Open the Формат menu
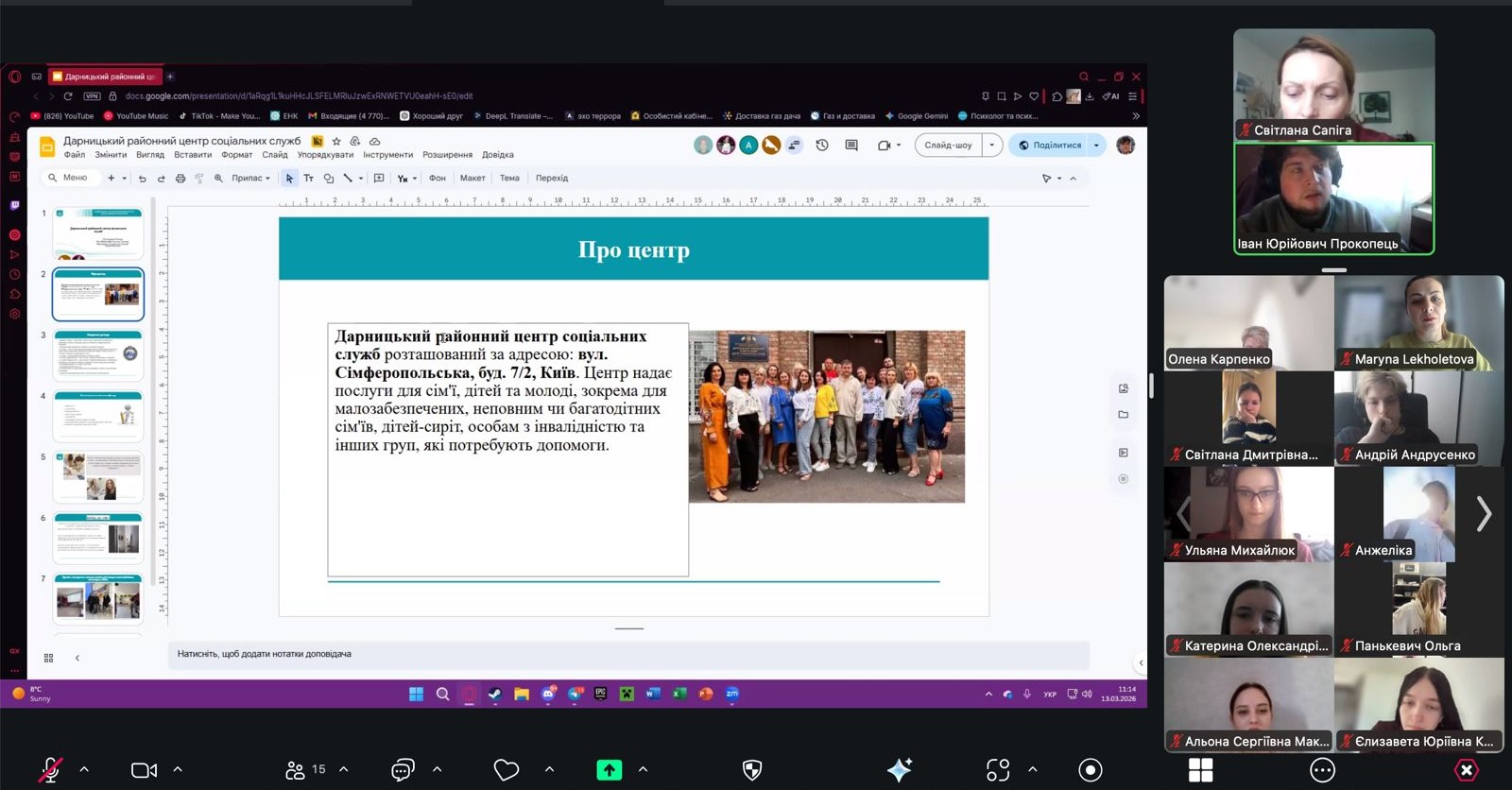The height and width of the screenshot is (790, 1512). tap(236, 155)
